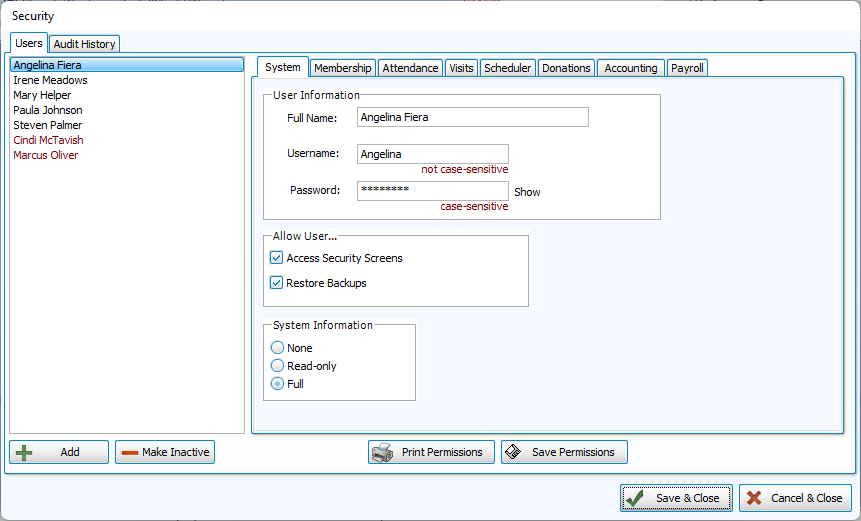Select the Full radio button
Screen dimensions: 861x521
click(x=277, y=384)
